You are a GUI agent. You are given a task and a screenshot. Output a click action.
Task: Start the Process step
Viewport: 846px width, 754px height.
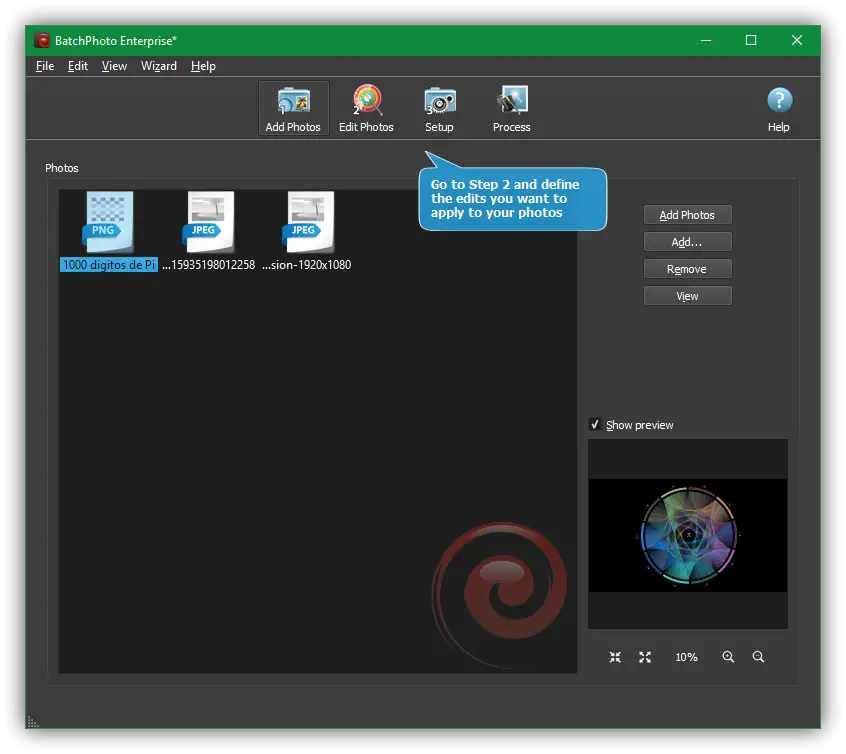click(511, 109)
